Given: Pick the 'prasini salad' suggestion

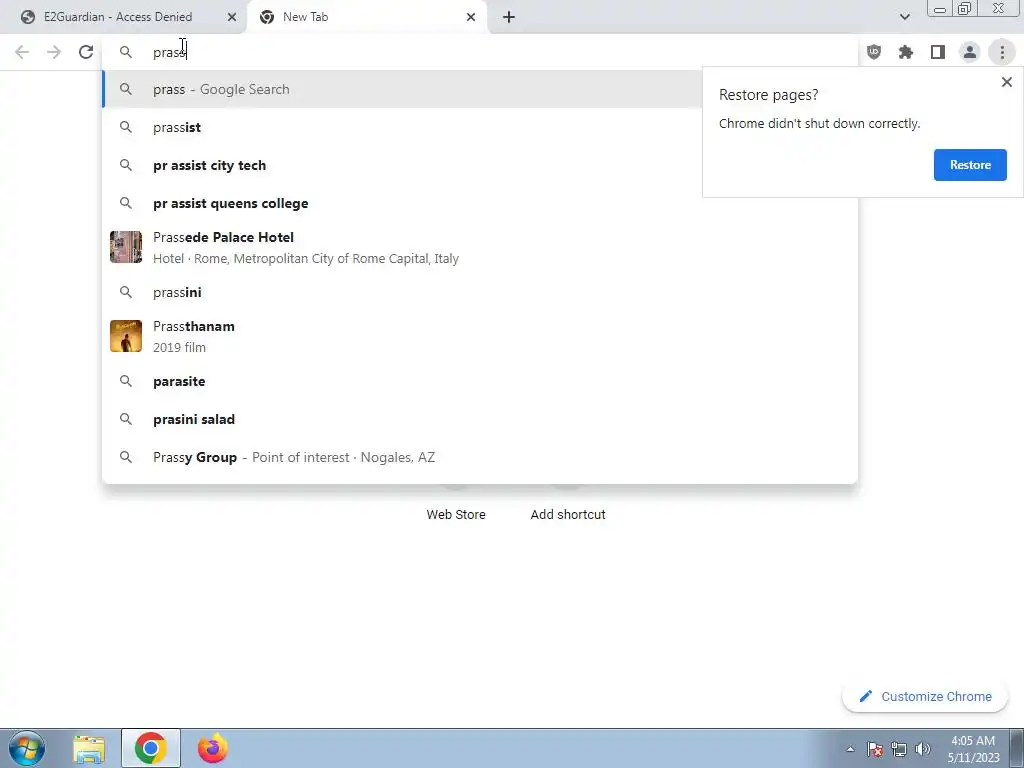Looking at the screenshot, I should (x=480, y=419).
